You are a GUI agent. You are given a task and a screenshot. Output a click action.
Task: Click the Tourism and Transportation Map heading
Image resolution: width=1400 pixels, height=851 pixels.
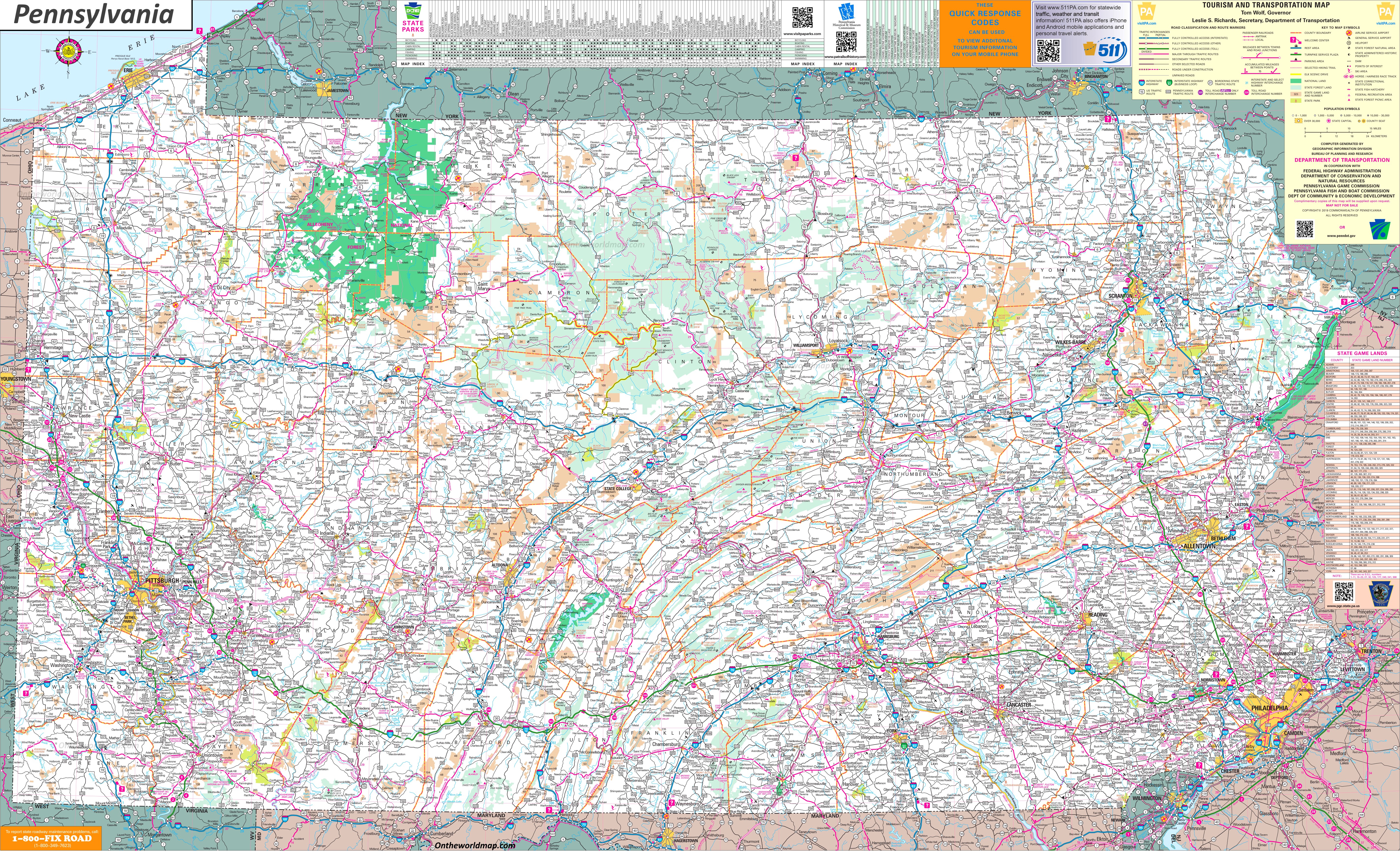click(x=1267, y=5)
